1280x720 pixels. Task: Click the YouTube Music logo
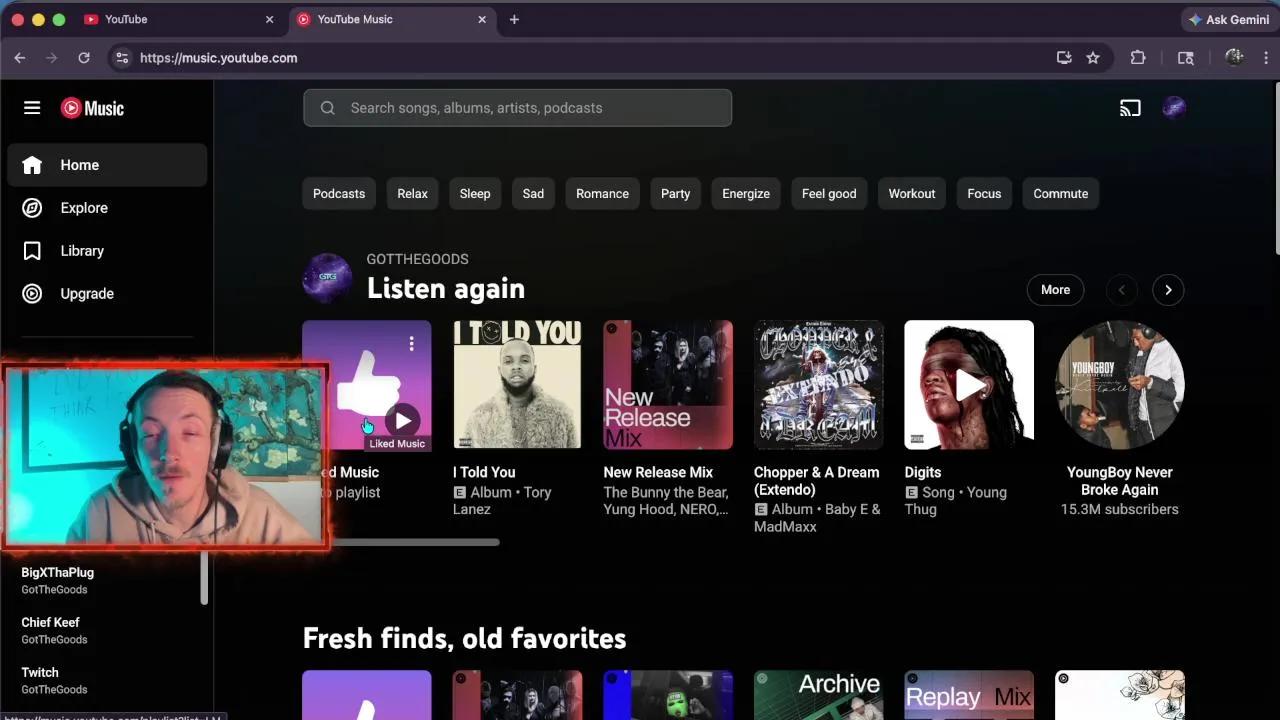92,108
